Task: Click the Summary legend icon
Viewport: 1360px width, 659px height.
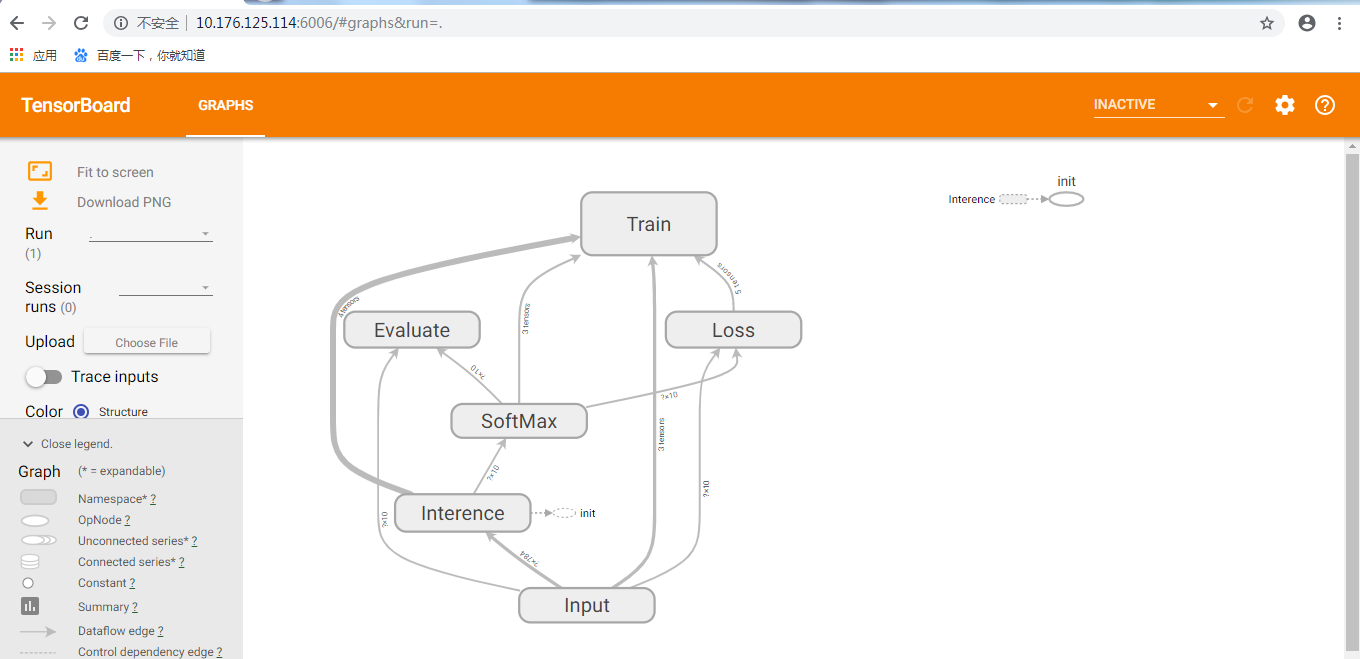Action: [x=30, y=606]
